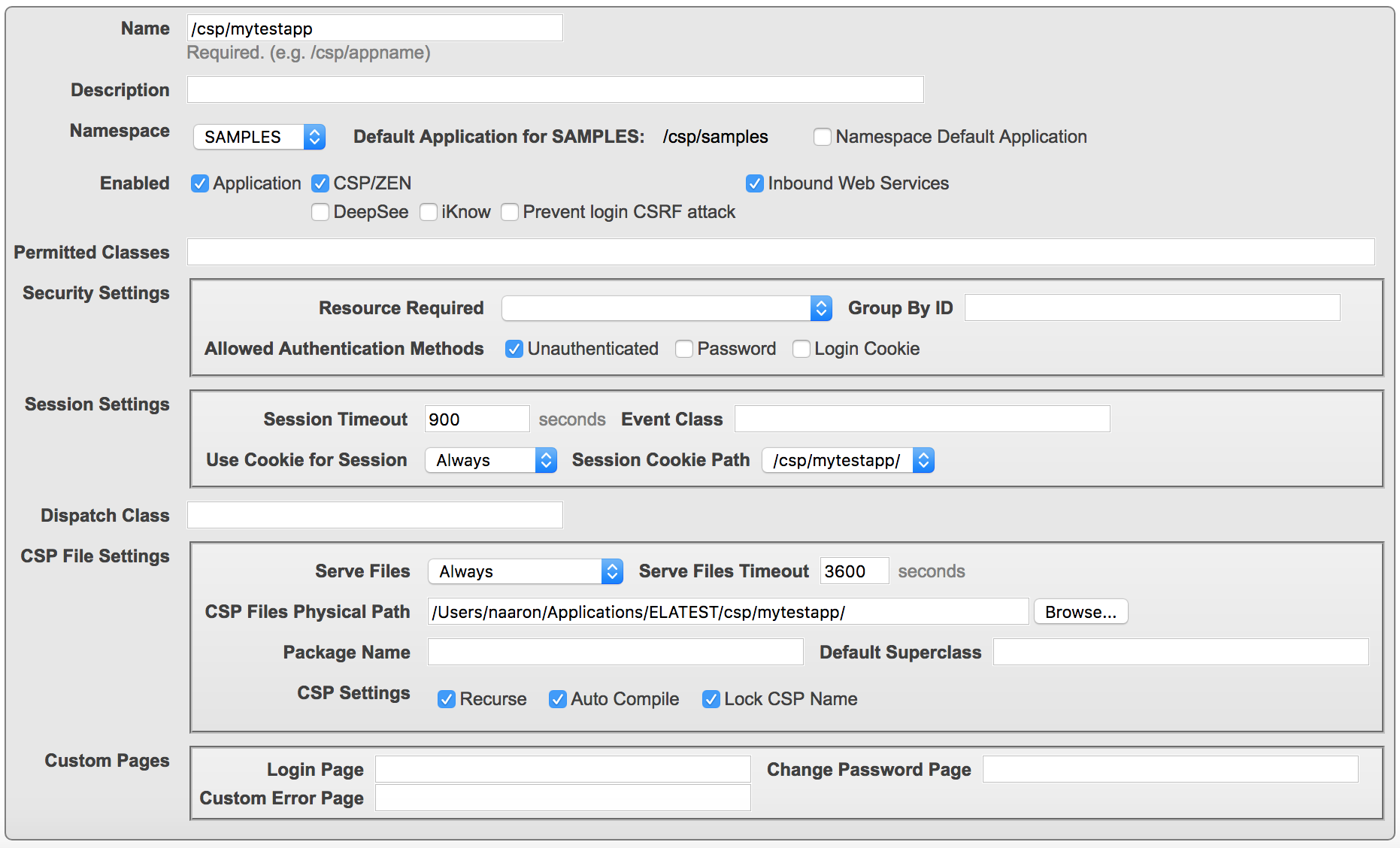Screen dimensions: 1400x848
Task: Toggle the Auto Compile checkbox
Action: (558, 699)
